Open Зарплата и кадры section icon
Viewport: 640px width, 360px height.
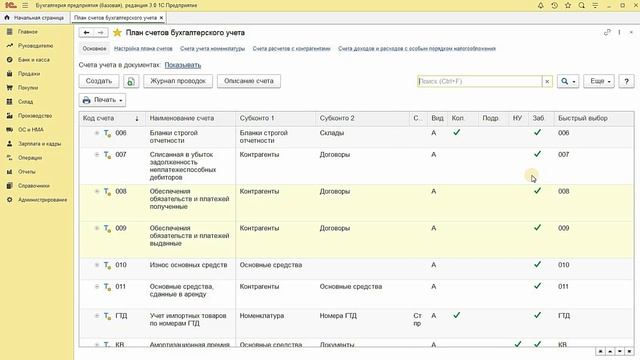click(9, 144)
